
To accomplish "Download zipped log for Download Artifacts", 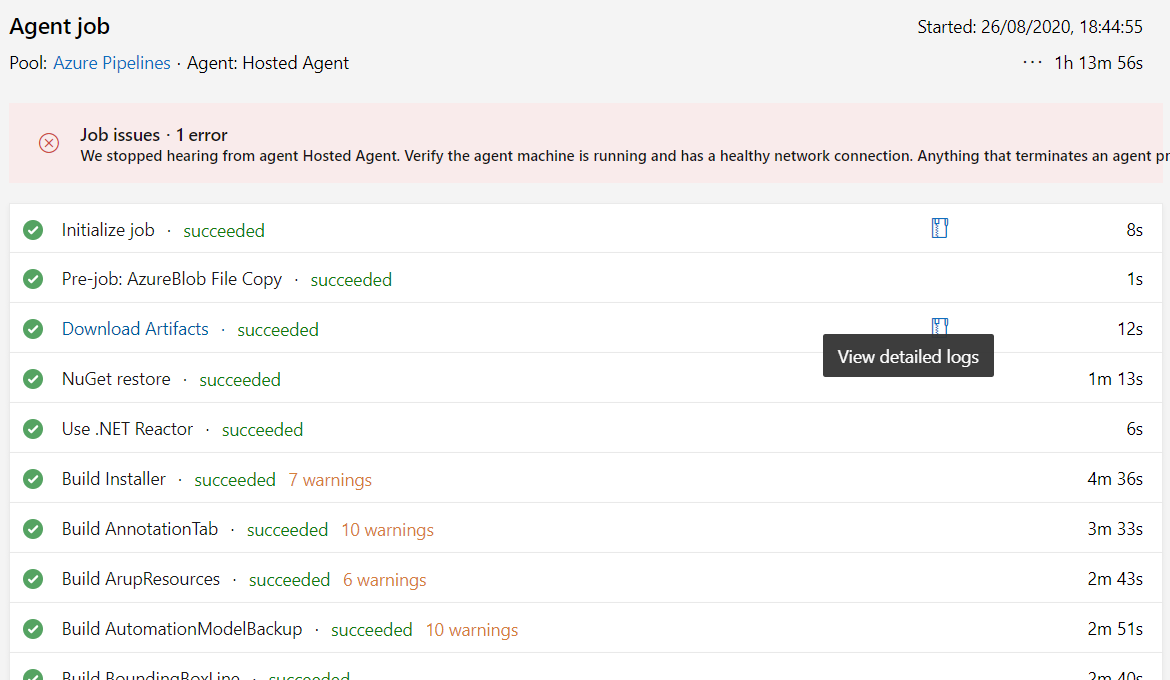I will 938,326.
